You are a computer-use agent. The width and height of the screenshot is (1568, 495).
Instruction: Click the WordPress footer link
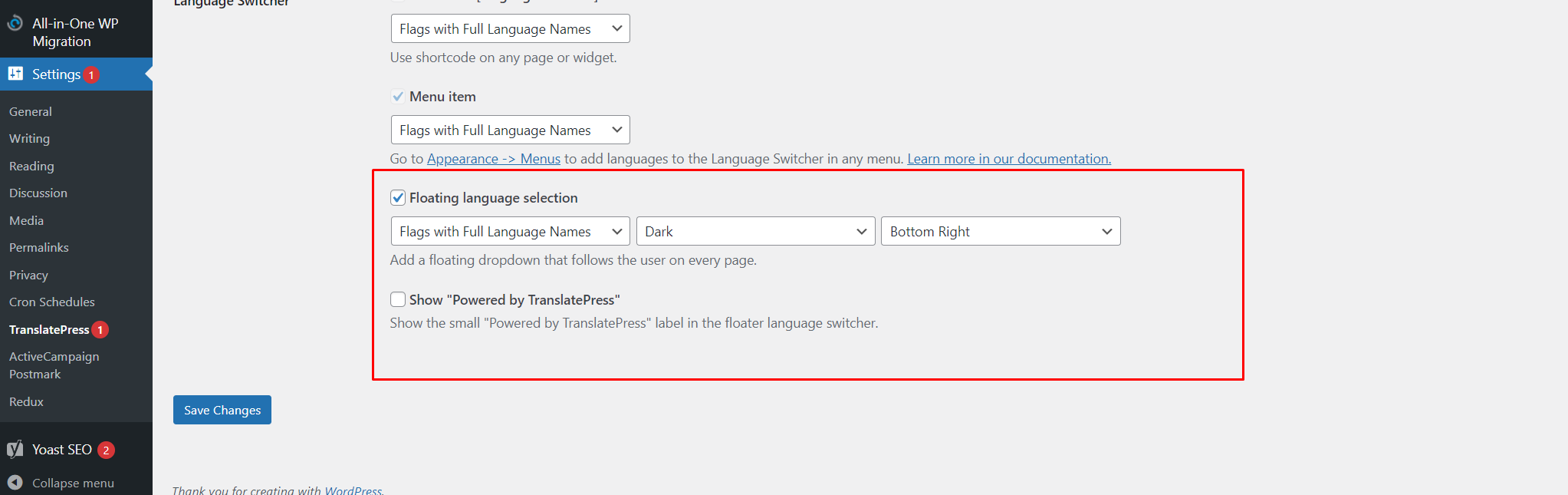click(353, 490)
